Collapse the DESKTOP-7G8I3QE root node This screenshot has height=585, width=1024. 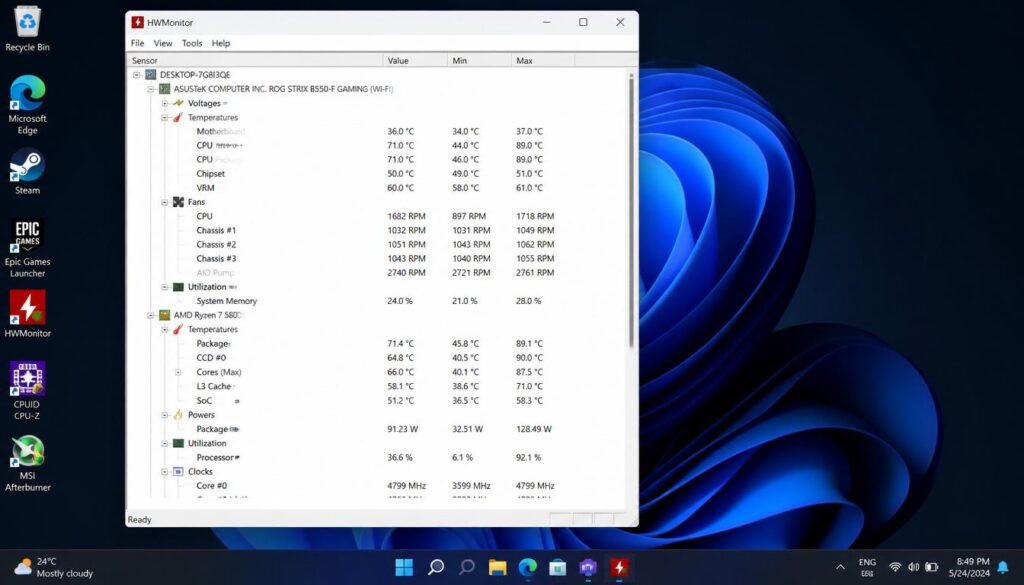click(x=136, y=74)
